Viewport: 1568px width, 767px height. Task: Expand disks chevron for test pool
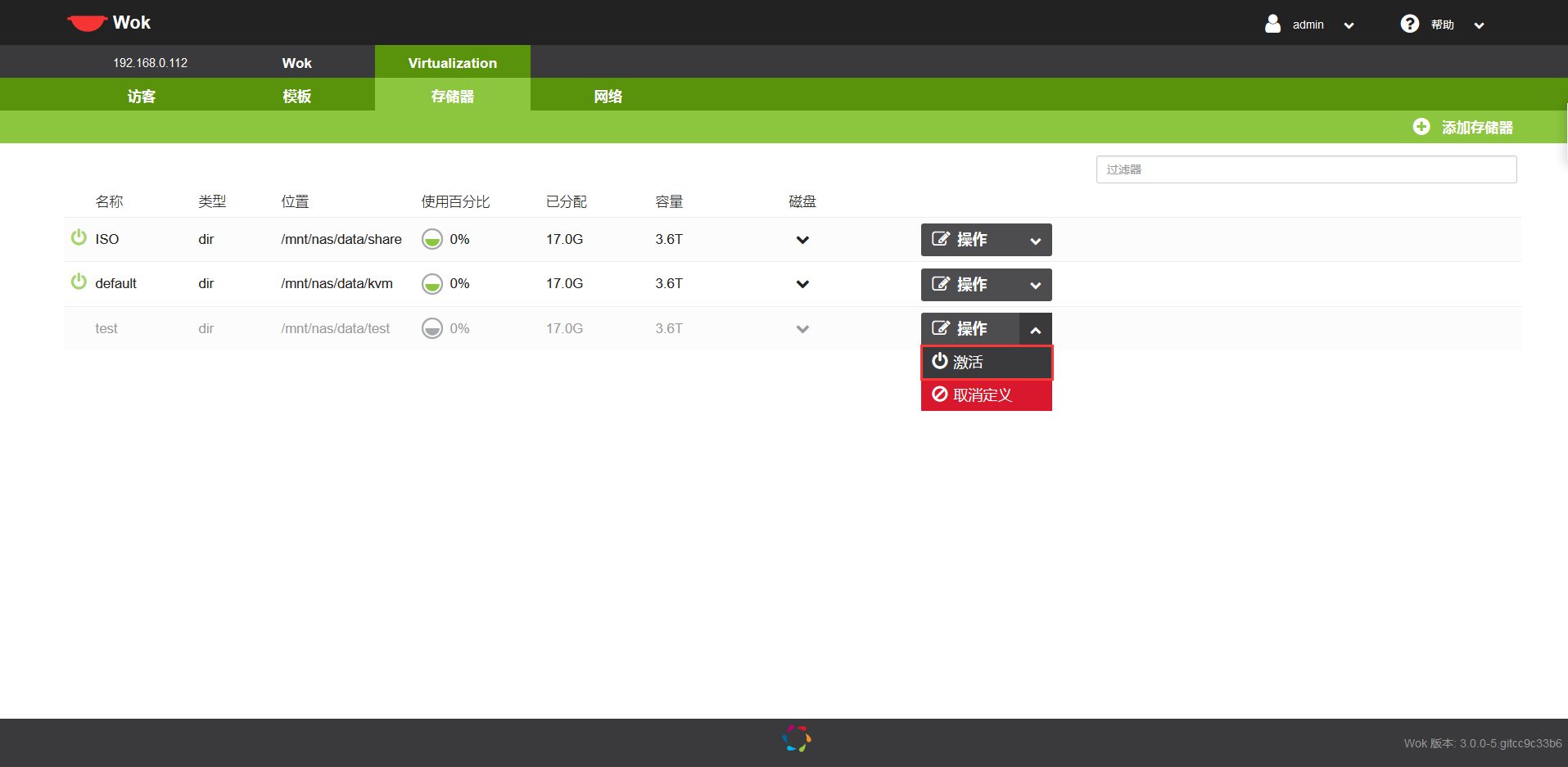pyautogui.click(x=802, y=329)
